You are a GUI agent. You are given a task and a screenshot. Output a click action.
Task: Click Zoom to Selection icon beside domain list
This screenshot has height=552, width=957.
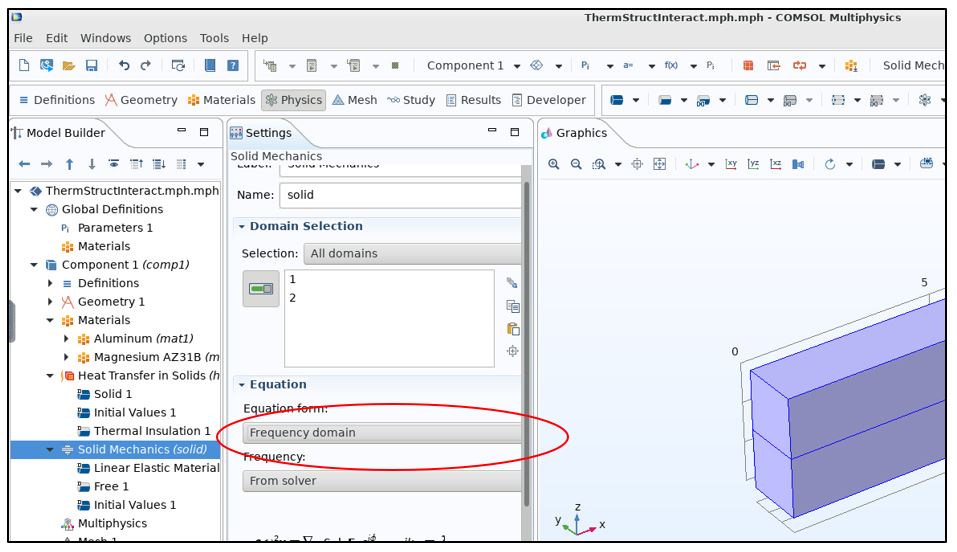pyautogui.click(x=513, y=351)
